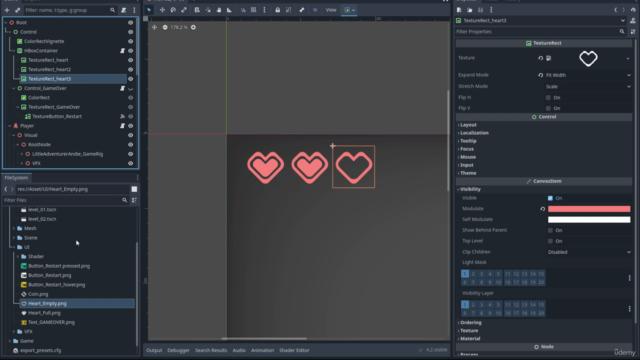Image resolution: width=640 pixels, height=360 pixels.
Task: Collapse the HBoxContainer node in scene tree
Action: point(13,51)
